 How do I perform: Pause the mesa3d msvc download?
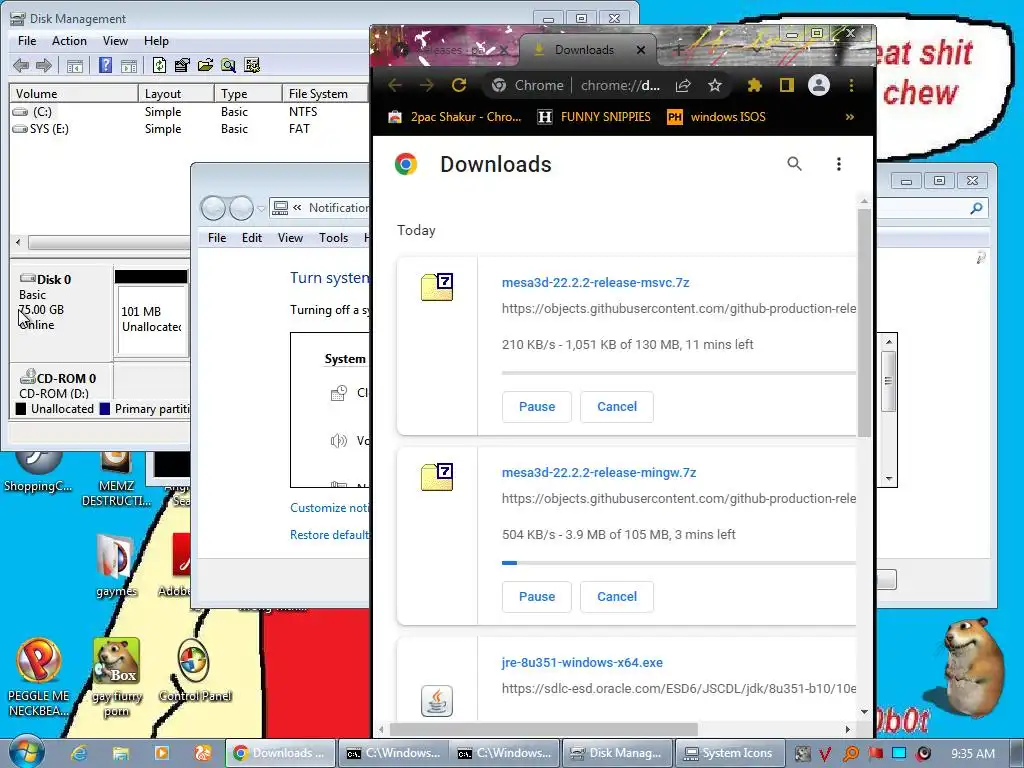537,407
